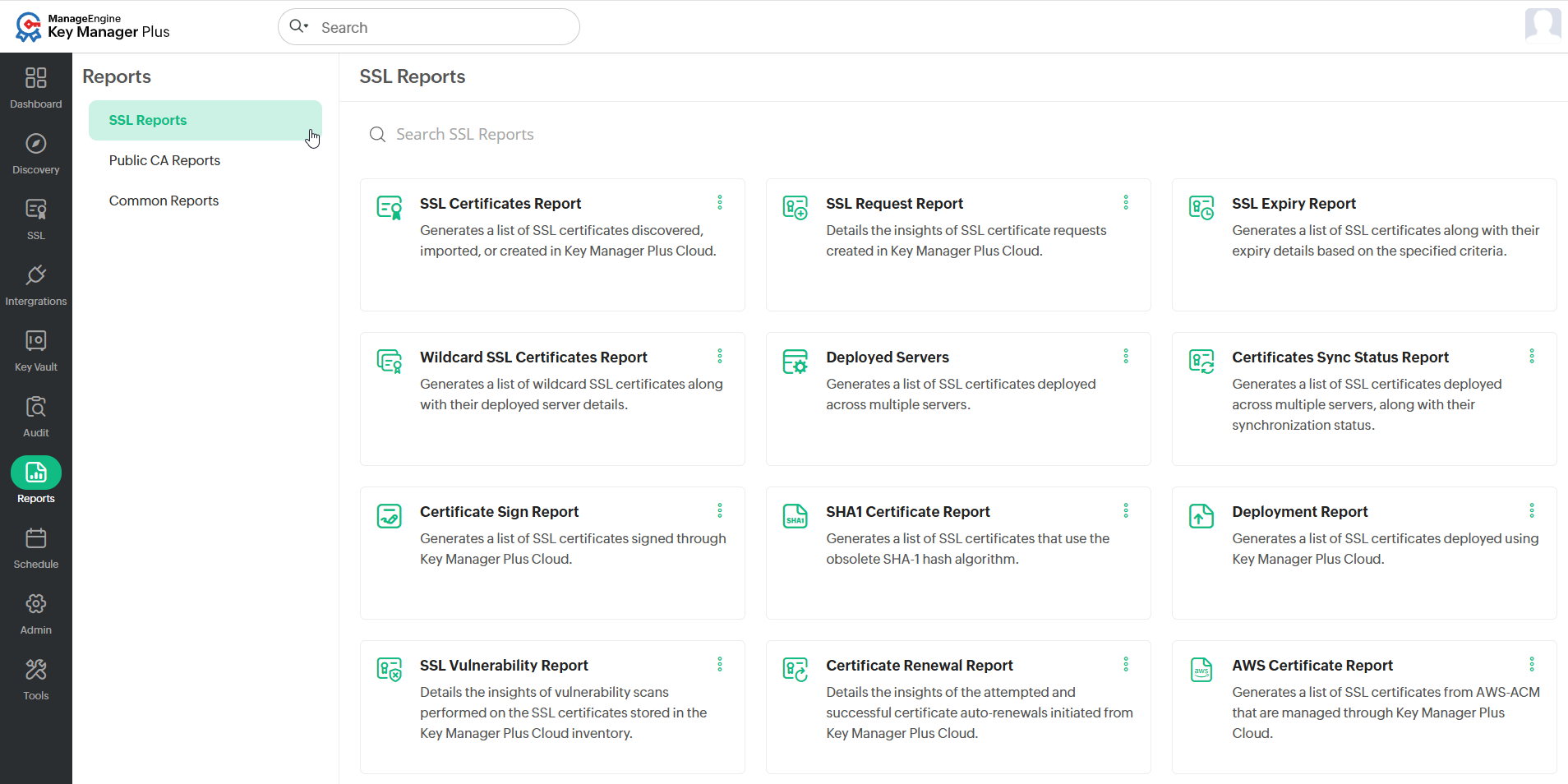Open the Certificates Sync Status Report title

(x=1340, y=357)
